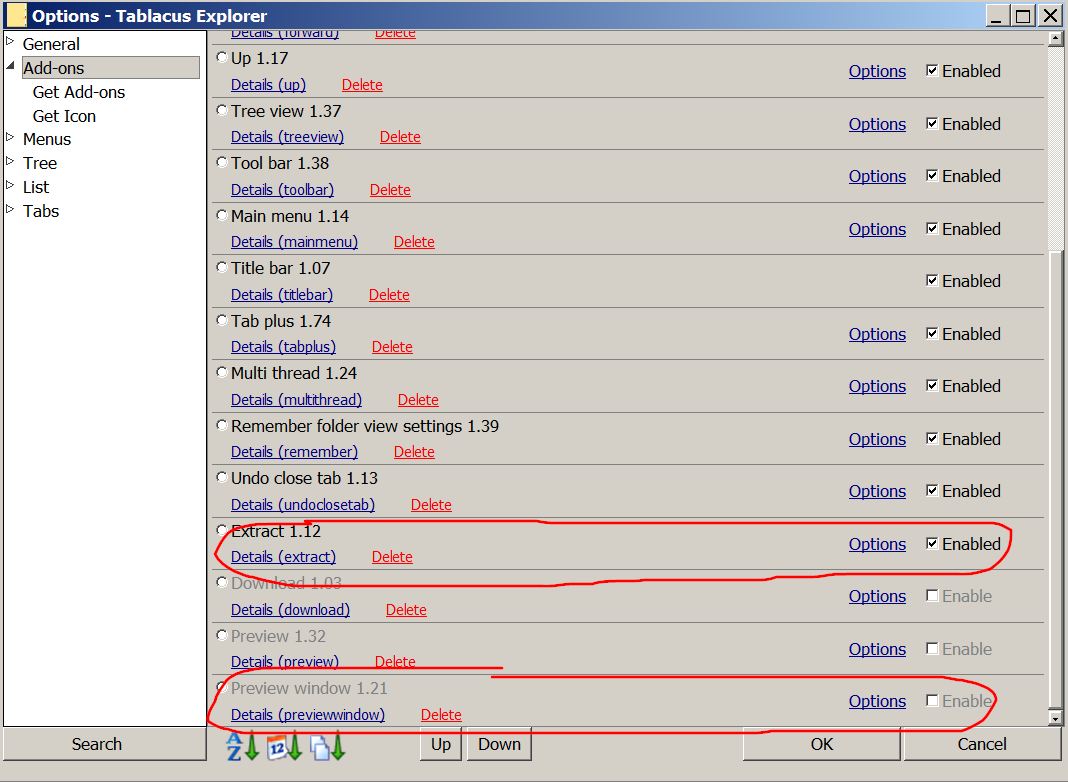Select the Add-ons category
The image size is (1068, 782).
tap(111, 68)
